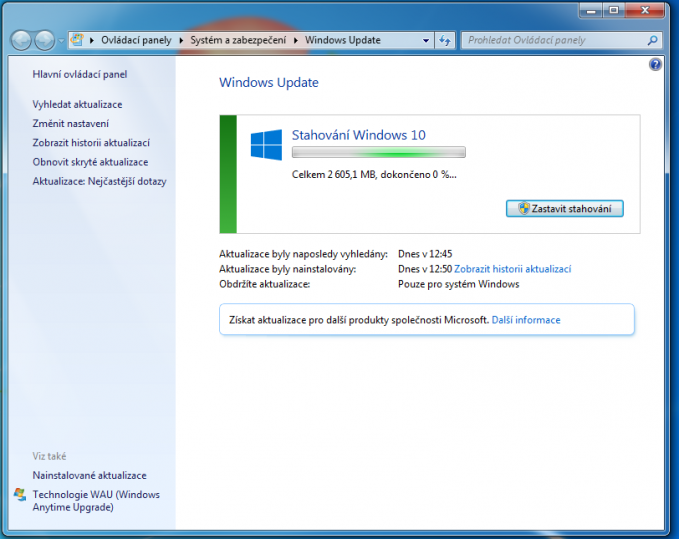This screenshot has height=539, width=679.
Task: Expand the arrow after Systém a zabezpečení
Action: 296,40
